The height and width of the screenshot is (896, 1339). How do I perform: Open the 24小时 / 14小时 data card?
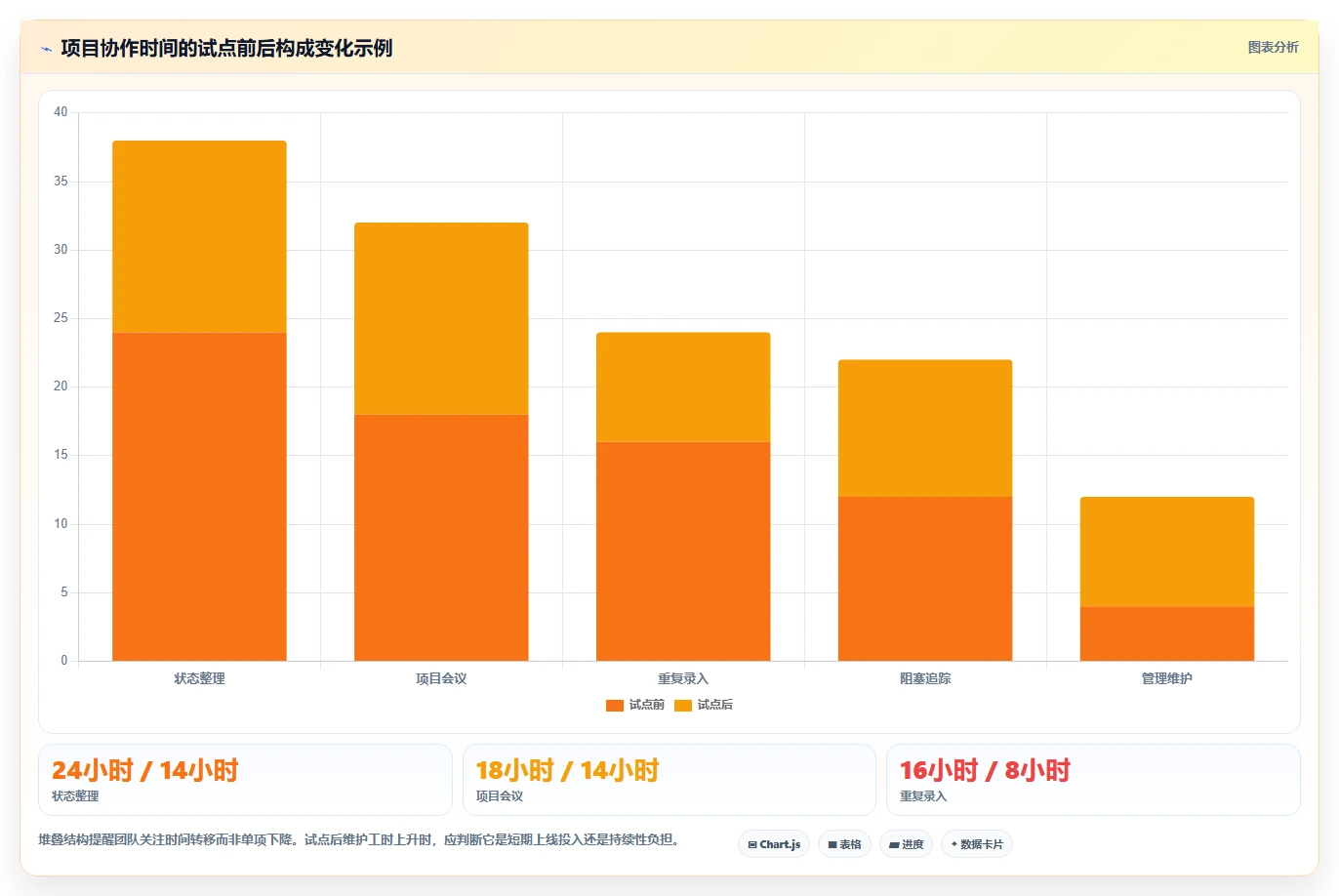(245, 780)
